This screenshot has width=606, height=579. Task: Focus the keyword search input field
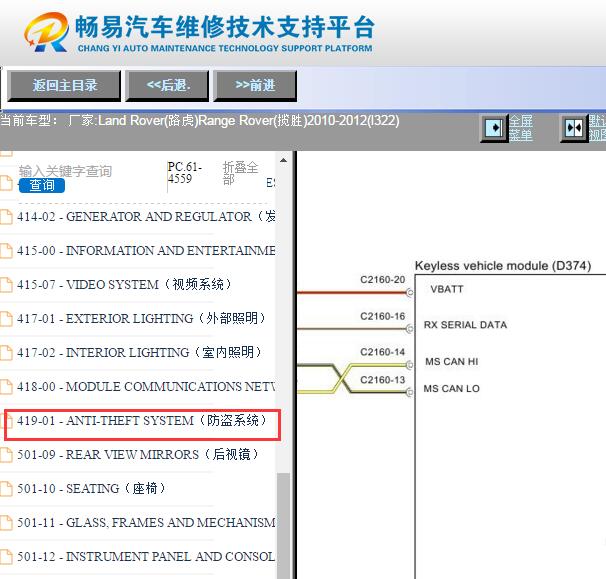tap(65, 171)
